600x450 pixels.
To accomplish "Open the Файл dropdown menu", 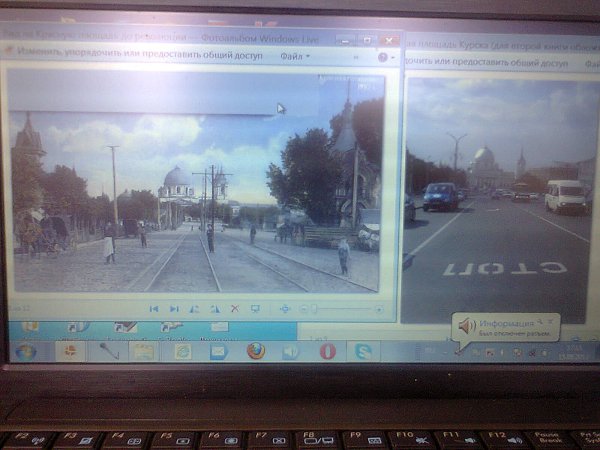I will pos(294,57).
